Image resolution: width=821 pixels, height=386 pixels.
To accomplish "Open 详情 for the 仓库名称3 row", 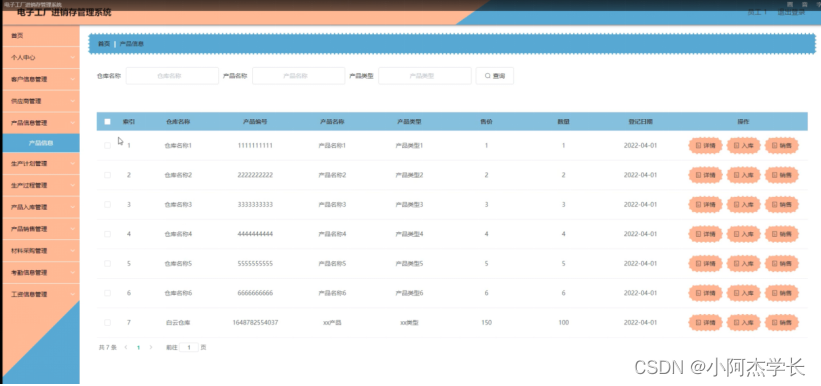I will pyautogui.click(x=705, y=204).
